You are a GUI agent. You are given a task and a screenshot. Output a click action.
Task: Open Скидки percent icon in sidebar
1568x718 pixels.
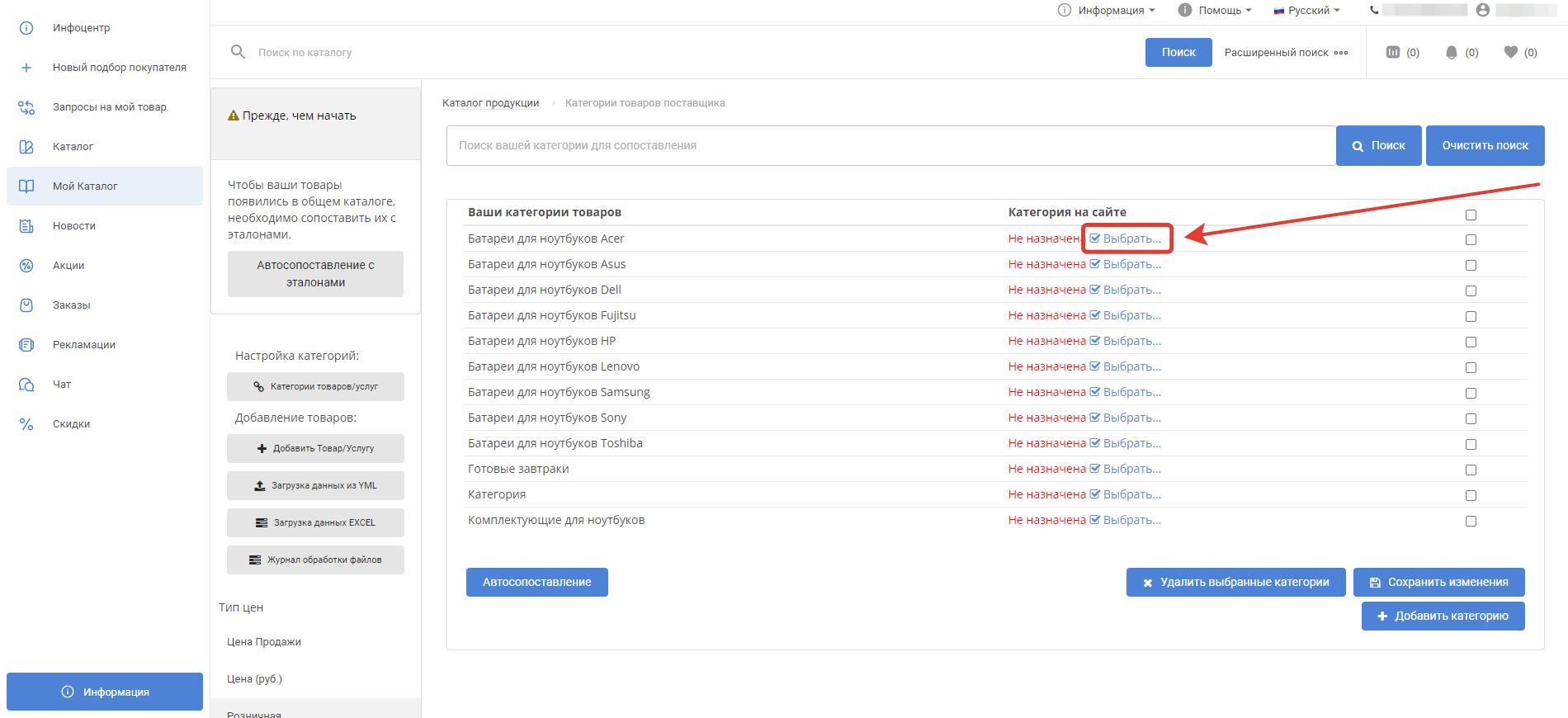click(x=26, y=424)
